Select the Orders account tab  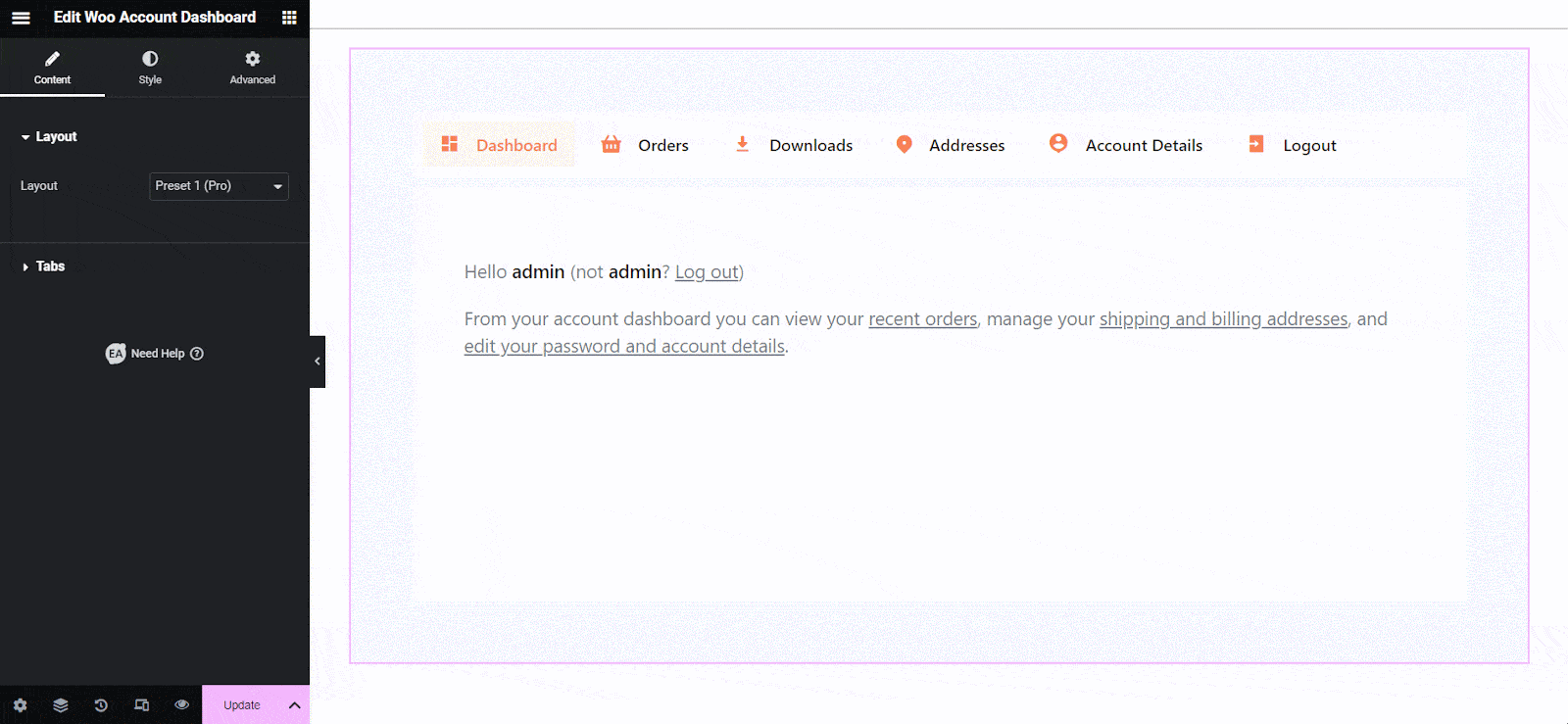click(x=645, y=145)
